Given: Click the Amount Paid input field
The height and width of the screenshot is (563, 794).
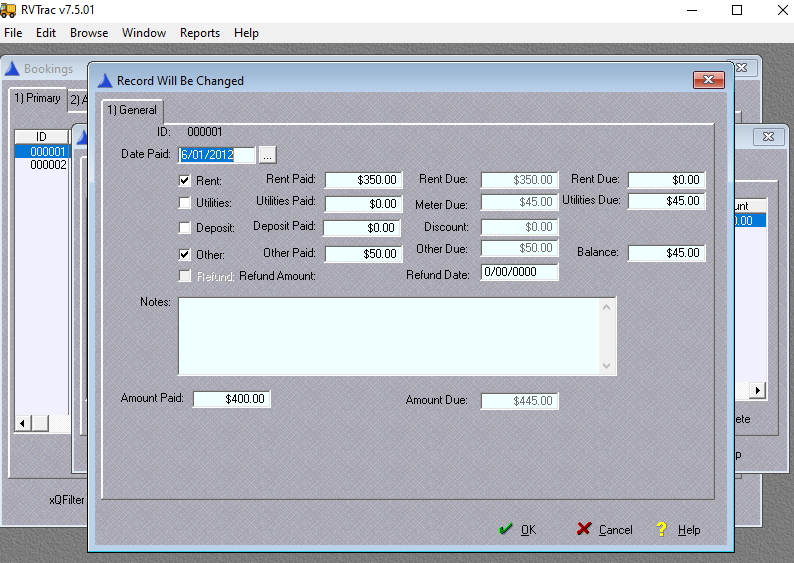Looking at the screenshot, I should tap(231, 399).
